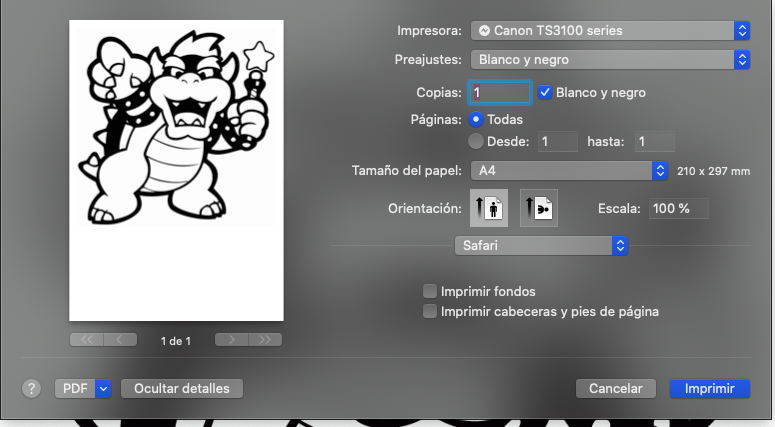Open the Safari options section dropdown
The height and width of the screenshot is (427, 775).
541,246
